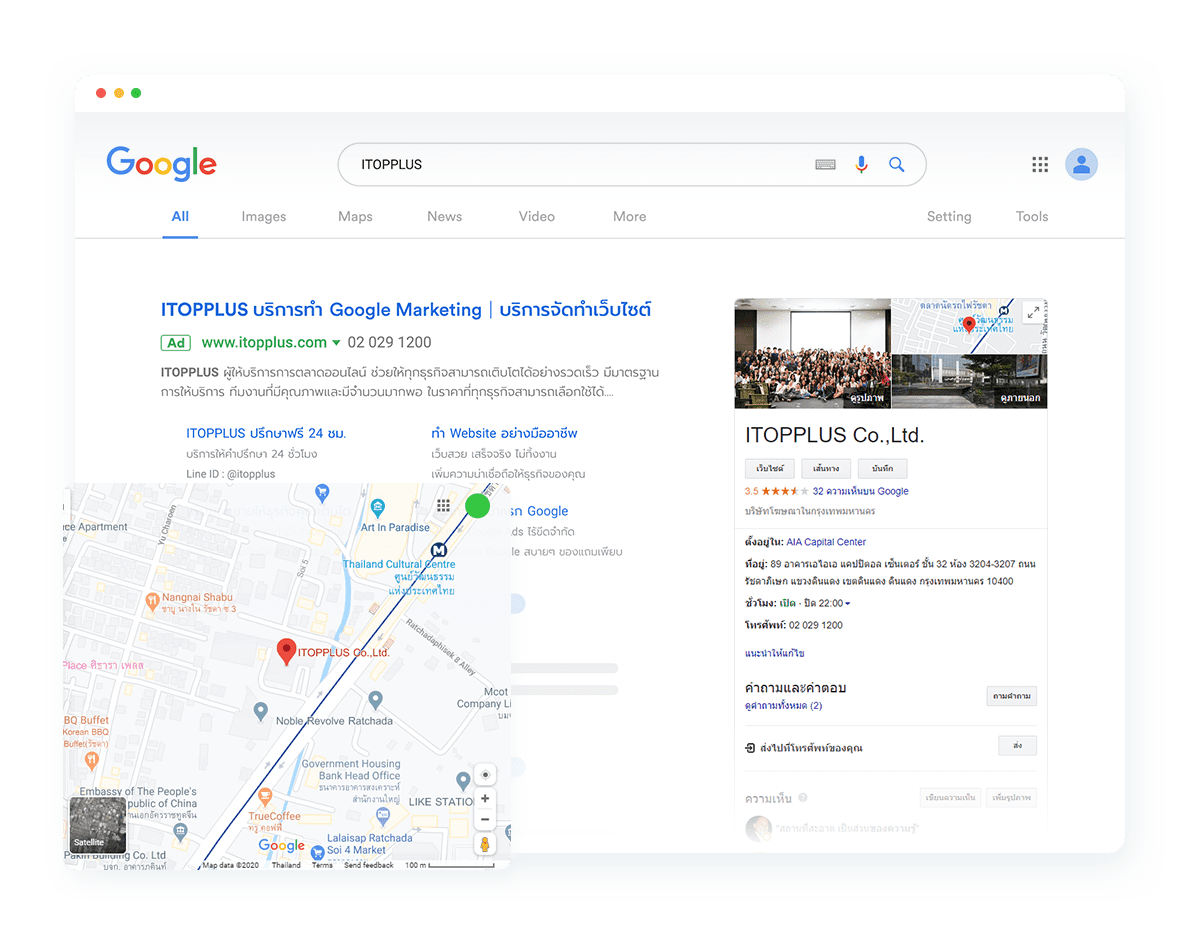The image size is (1200, 928).
Task: Switch map to Satellite view
Action: click(97, 826)
